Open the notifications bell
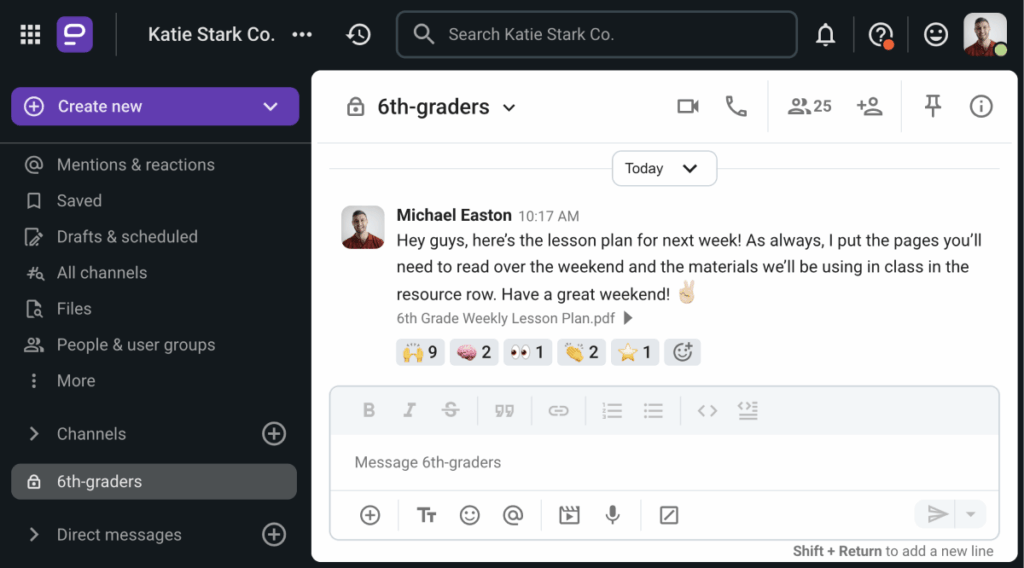This screenshot has height=568, width=1024. [x=825, y=35]
